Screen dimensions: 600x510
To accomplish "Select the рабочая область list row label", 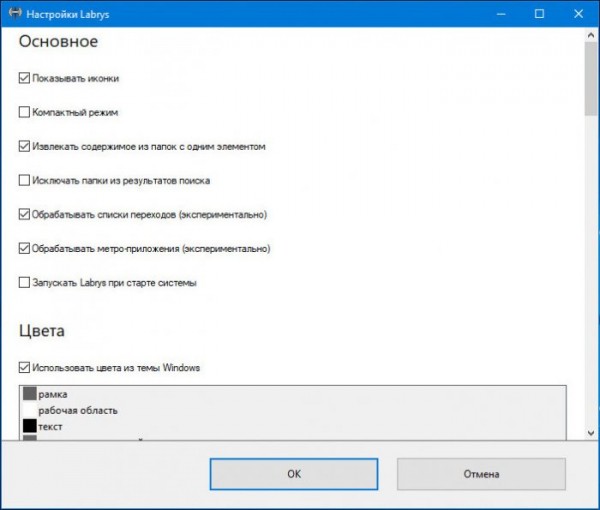I will pos(78,410).
